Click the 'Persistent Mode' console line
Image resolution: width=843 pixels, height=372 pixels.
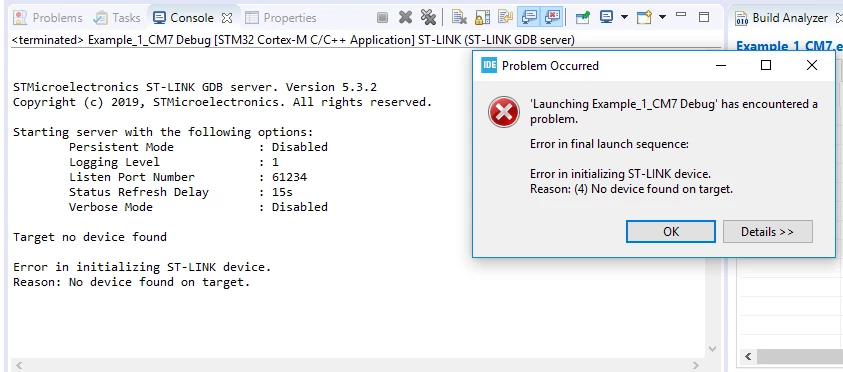coord(198,147)
